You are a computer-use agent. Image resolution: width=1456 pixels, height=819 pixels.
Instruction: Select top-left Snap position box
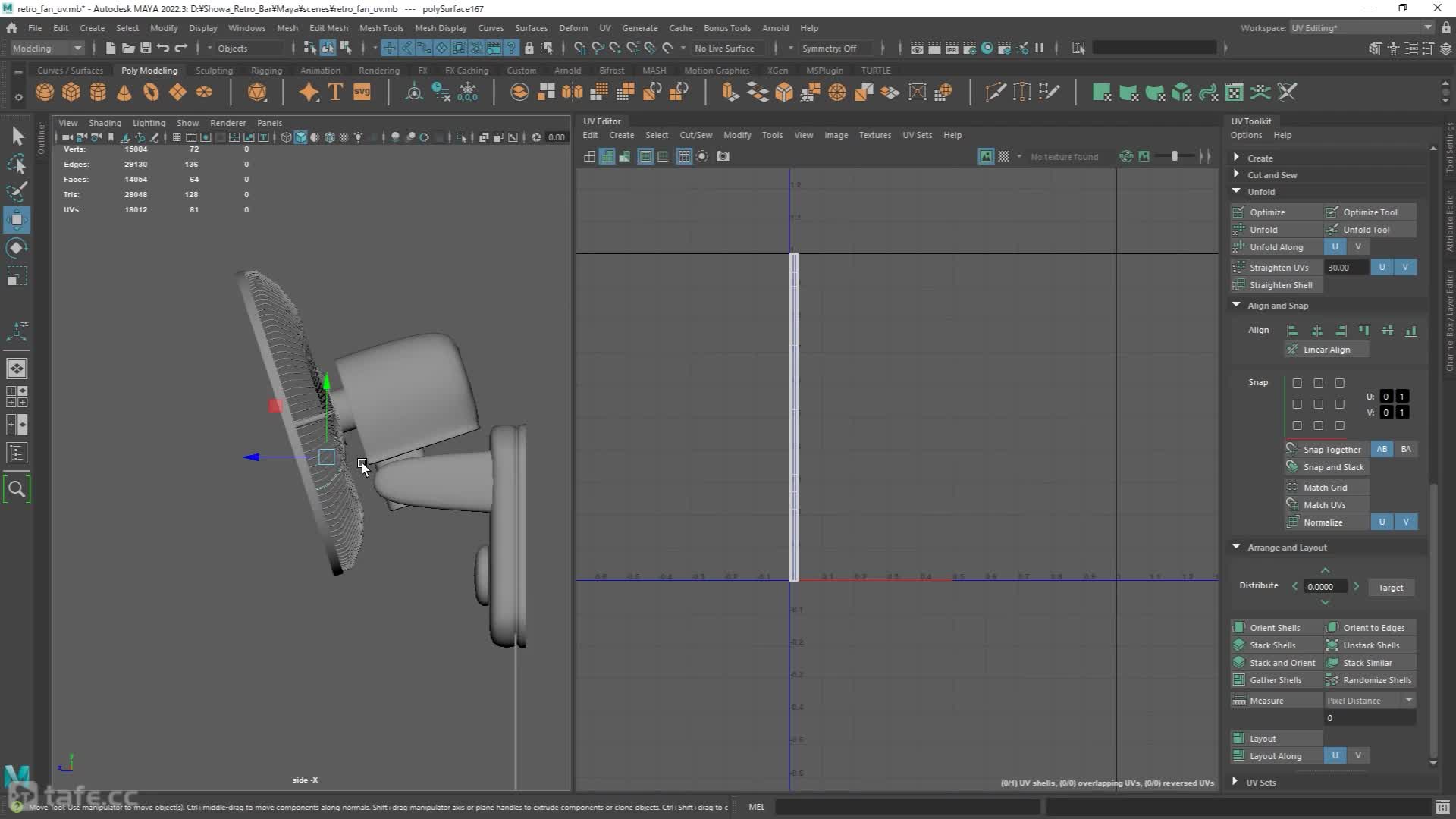click(1298, 384)
